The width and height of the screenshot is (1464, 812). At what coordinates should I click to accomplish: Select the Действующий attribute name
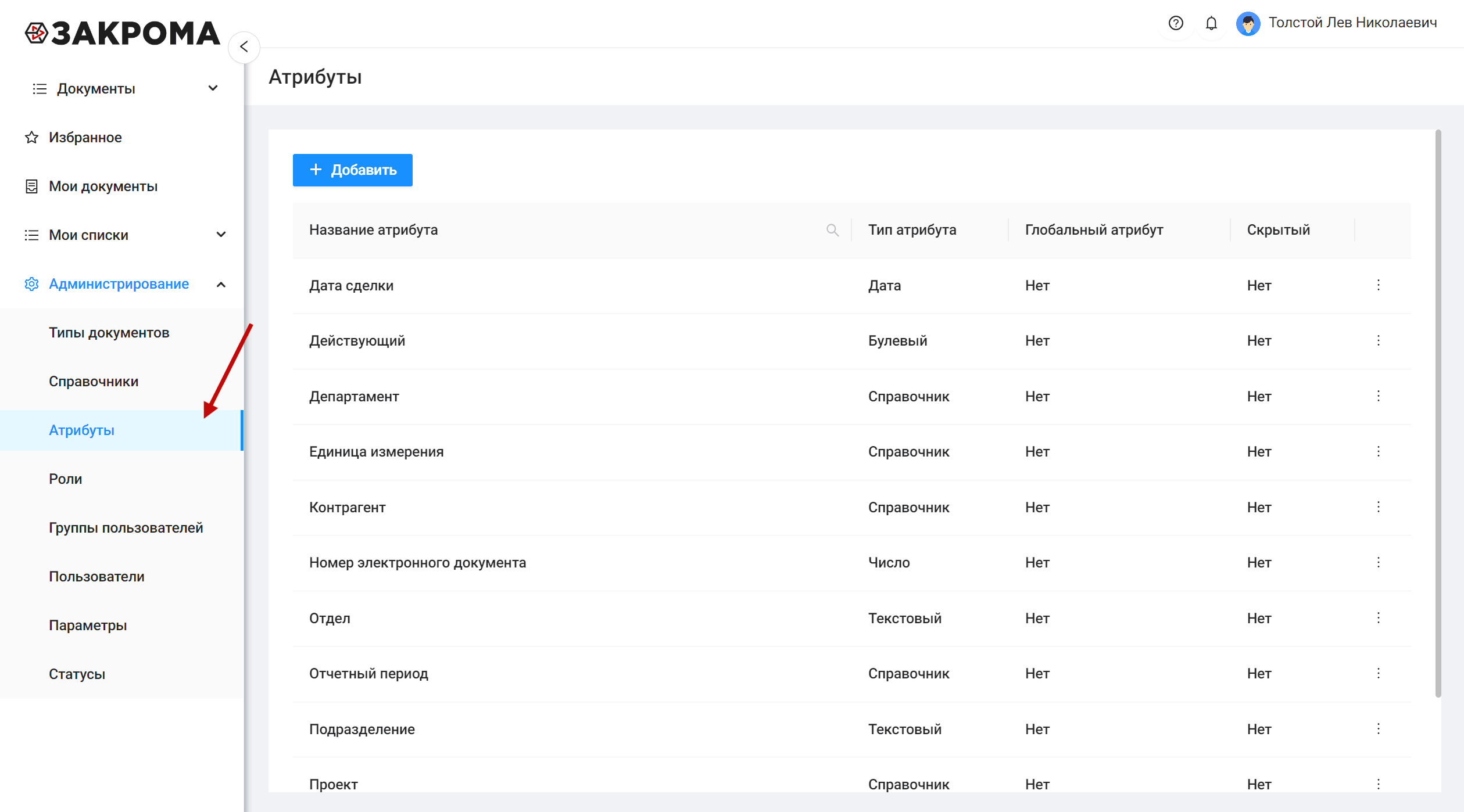357,341
